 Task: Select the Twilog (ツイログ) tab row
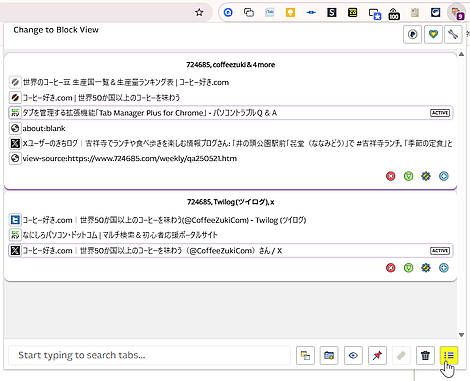click(x=231, y=220)
